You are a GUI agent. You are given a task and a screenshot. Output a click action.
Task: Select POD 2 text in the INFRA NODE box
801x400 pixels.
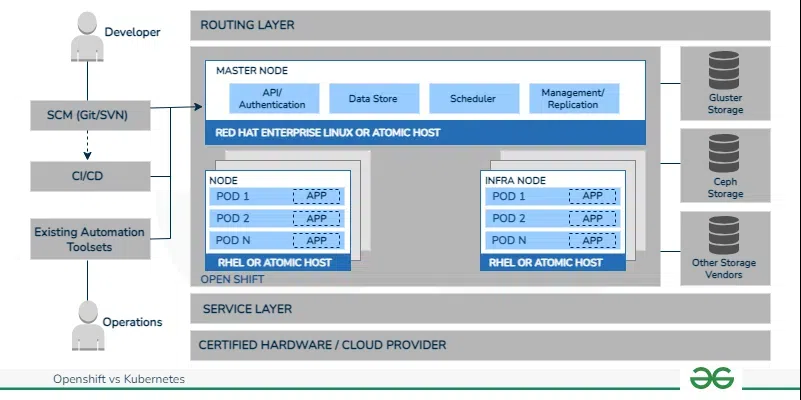coord(509,219)
